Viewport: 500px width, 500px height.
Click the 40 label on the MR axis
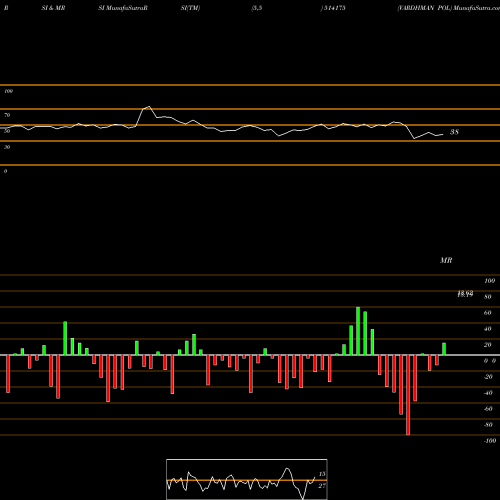point(488,329)
